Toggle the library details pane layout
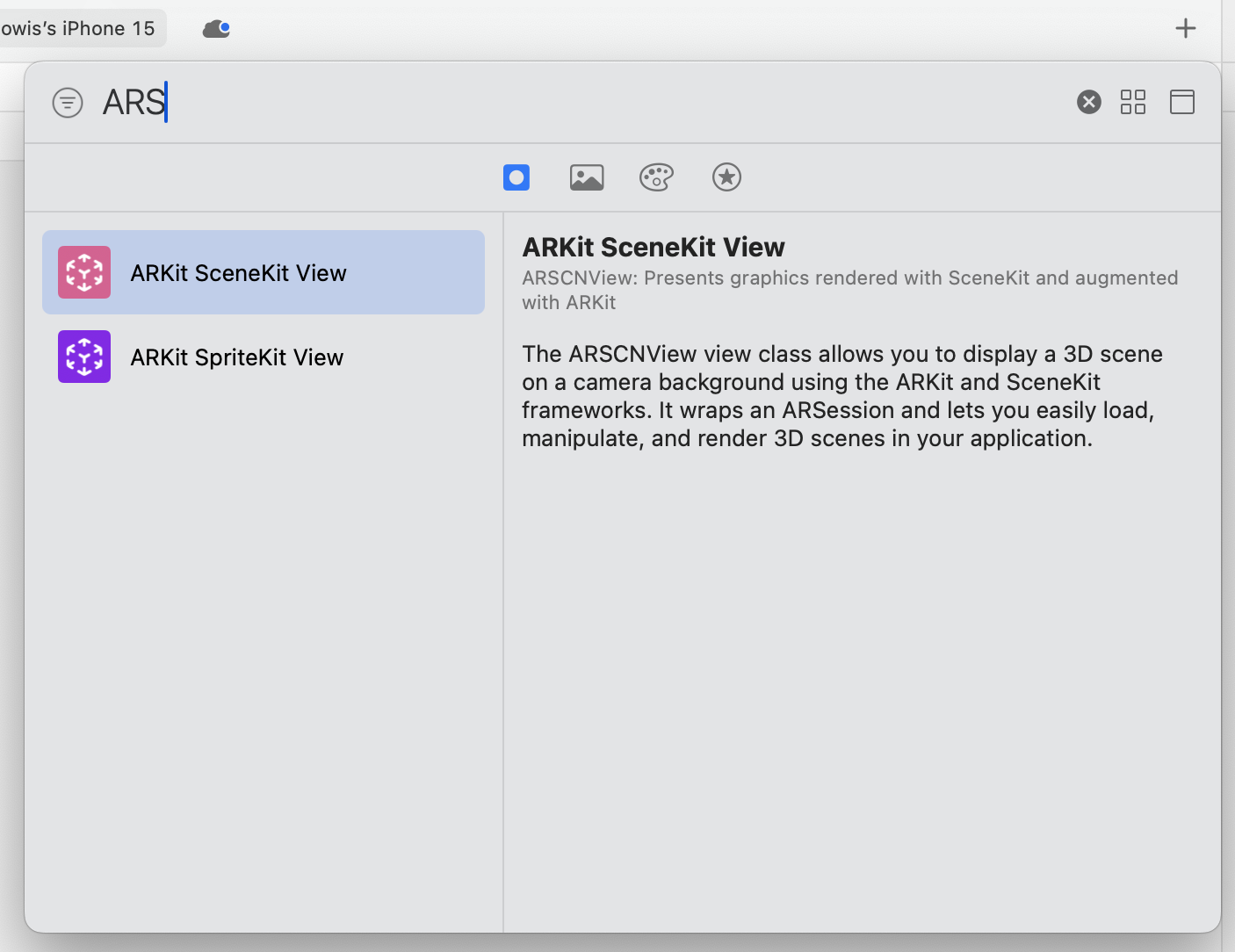This screenshot has width=1235, height=952. [1182, 102]
